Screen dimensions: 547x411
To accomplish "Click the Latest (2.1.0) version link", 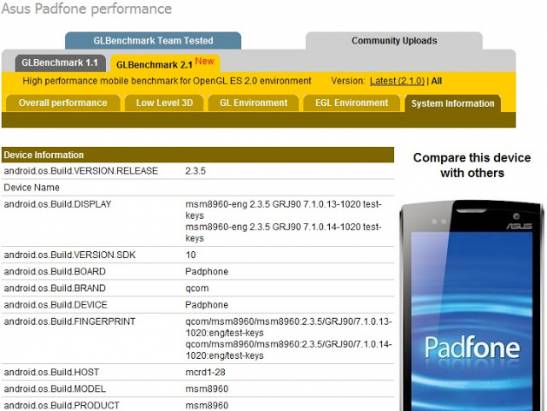I will [397, 81].
